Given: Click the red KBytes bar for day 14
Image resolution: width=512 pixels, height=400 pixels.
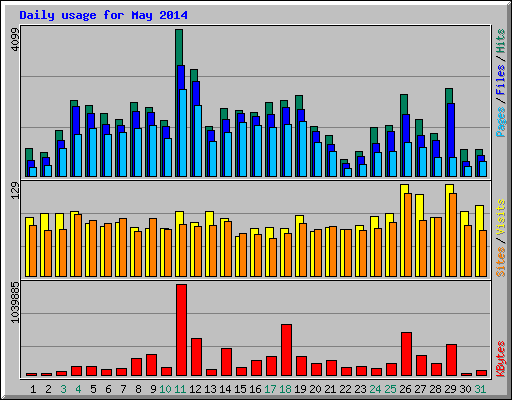Looking at the screenshot, I should pos(227,362).
